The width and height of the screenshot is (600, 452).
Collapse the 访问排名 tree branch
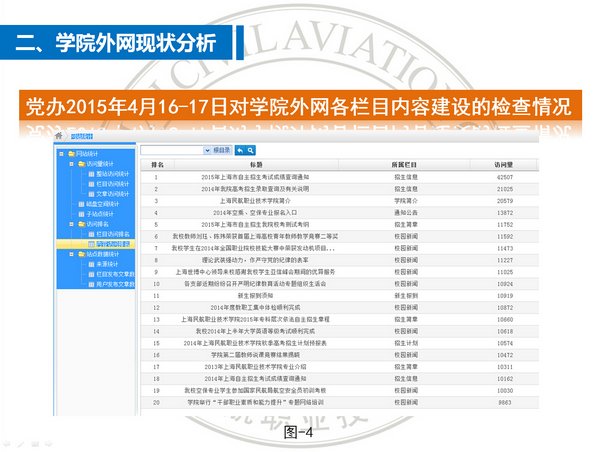pos(72,224)
